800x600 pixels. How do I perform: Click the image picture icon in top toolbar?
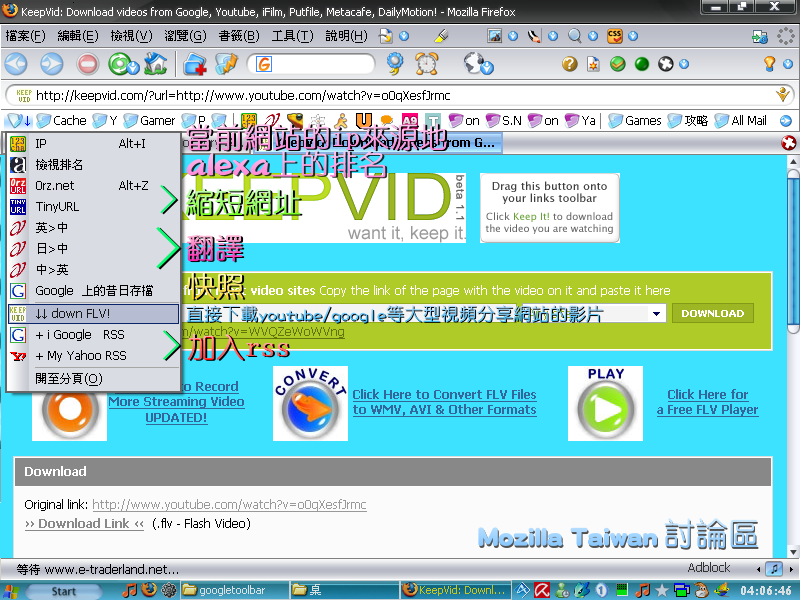(x=494, y=36)
